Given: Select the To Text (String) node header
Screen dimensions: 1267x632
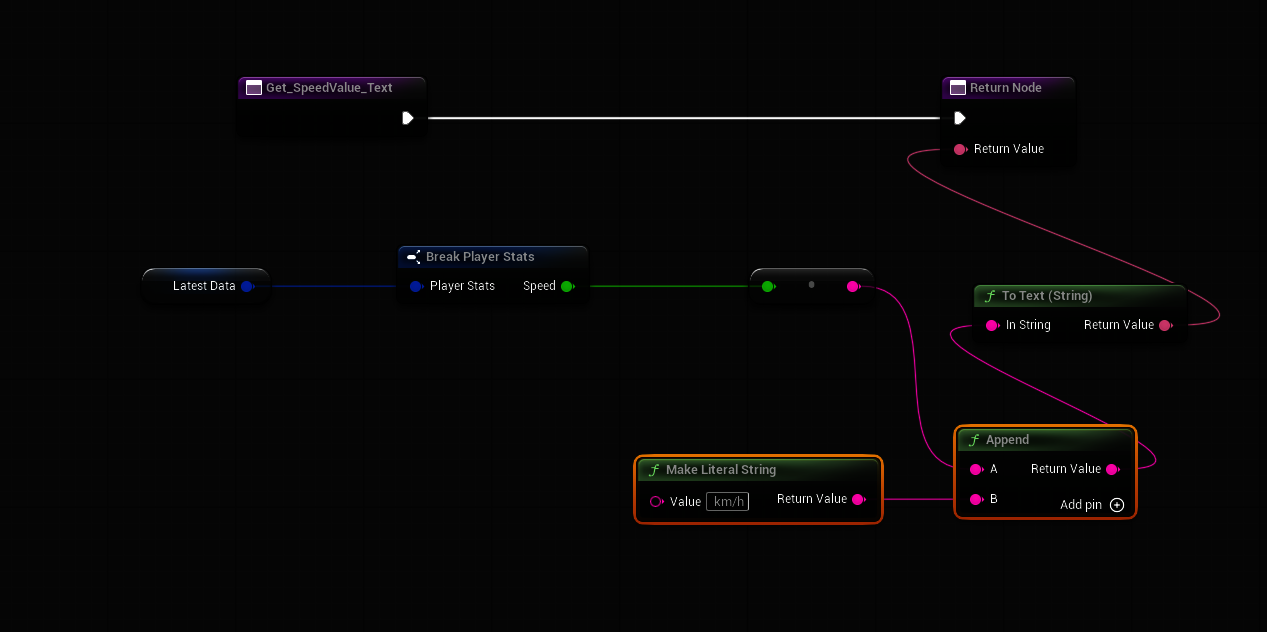Looking at the screenshot, I should click(x=1046, y=296).
